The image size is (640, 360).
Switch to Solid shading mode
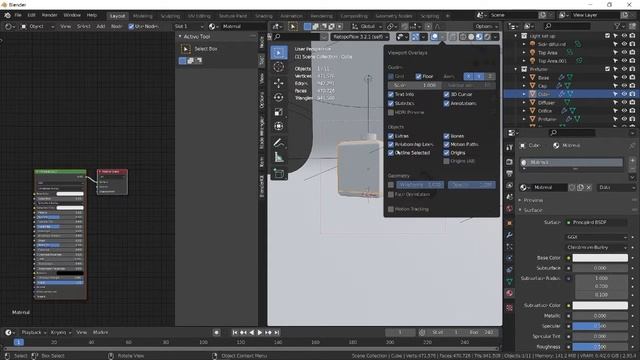click(x=471, y=37)
